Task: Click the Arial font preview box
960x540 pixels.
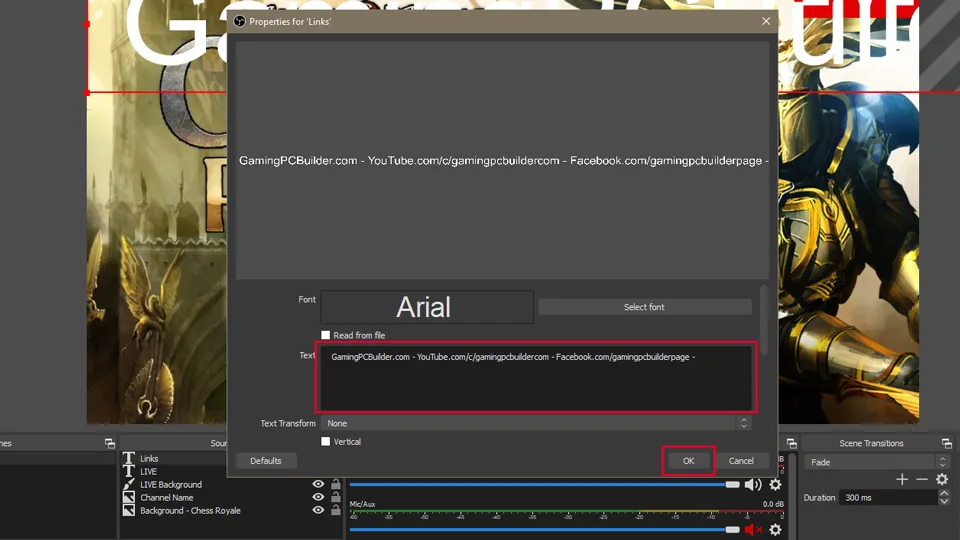Action: click(427, 307)
